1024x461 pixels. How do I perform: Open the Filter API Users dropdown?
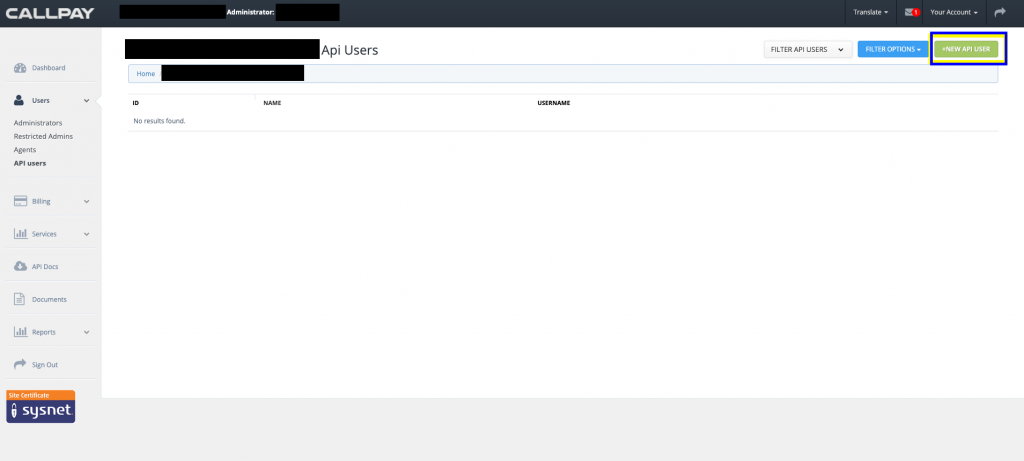pyautogui.click(x=808, y=49)
